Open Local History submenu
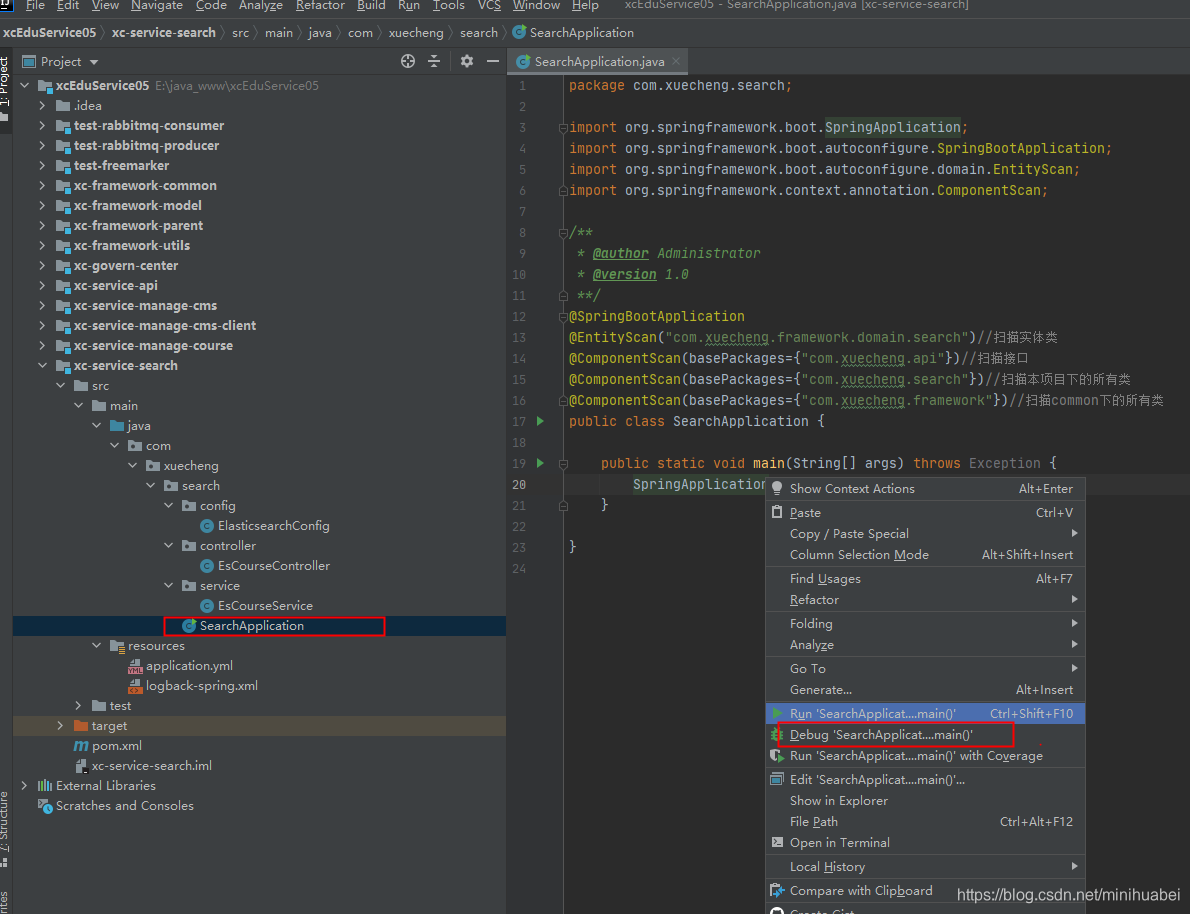The width and height of the screenshot is (1190, 914). tap(925, 867)
